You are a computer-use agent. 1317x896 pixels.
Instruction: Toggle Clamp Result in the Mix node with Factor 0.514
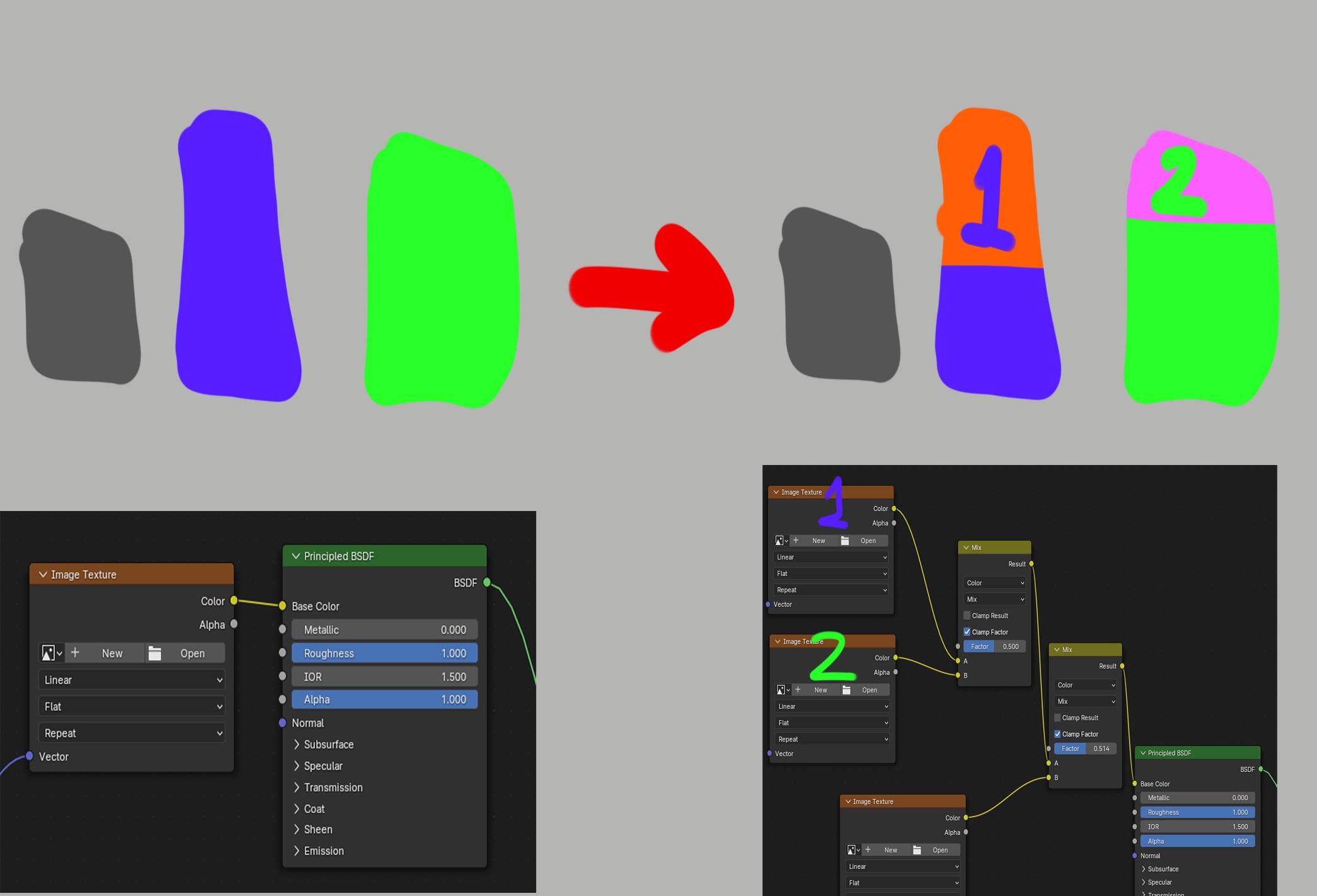[1058, 718]
